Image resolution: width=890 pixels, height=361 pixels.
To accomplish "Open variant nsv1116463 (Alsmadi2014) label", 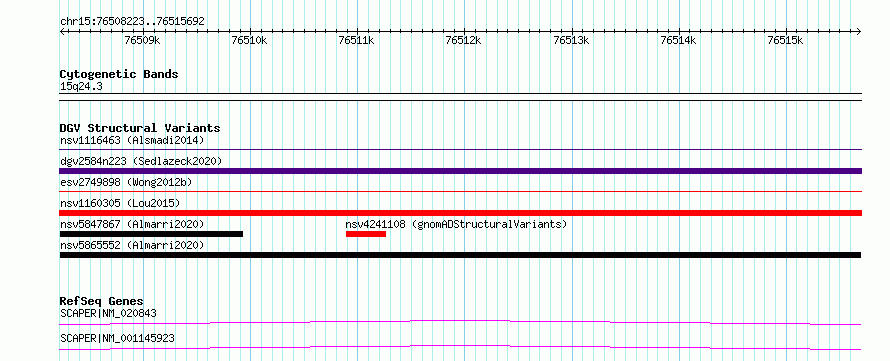I will click(x=132, y=140).
